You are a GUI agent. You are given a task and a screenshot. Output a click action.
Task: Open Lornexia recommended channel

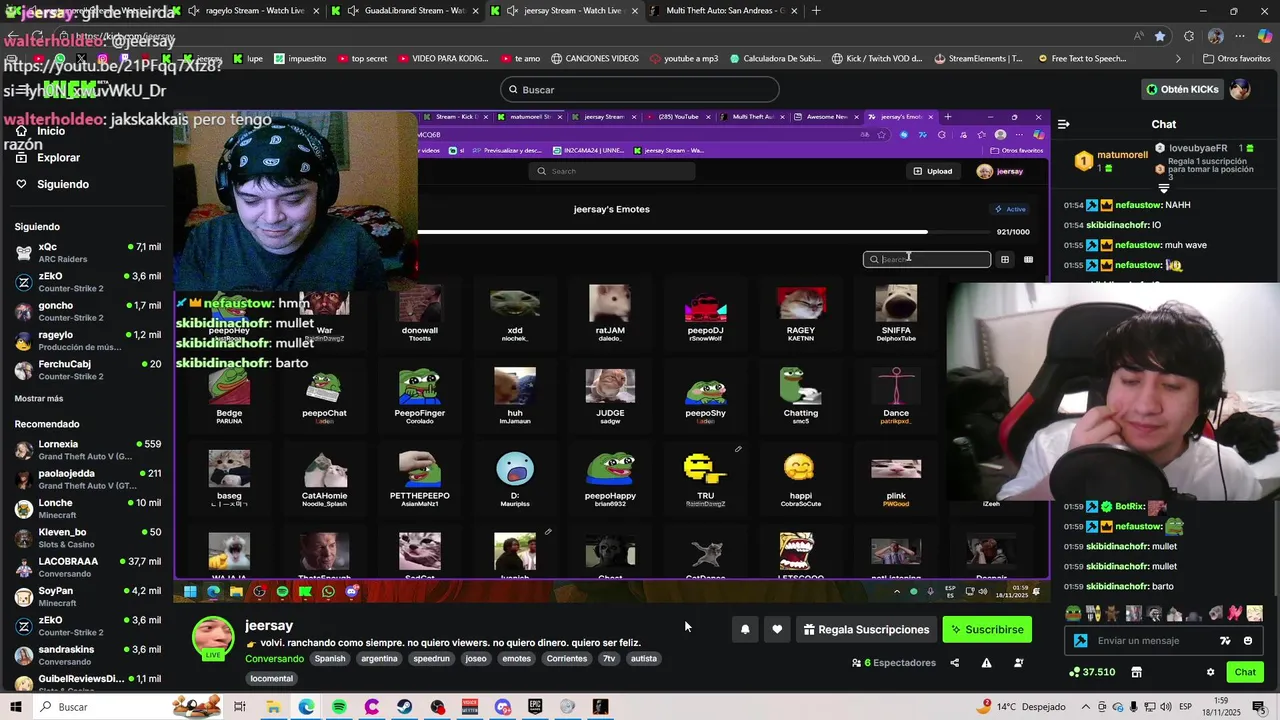pos(87,449)
